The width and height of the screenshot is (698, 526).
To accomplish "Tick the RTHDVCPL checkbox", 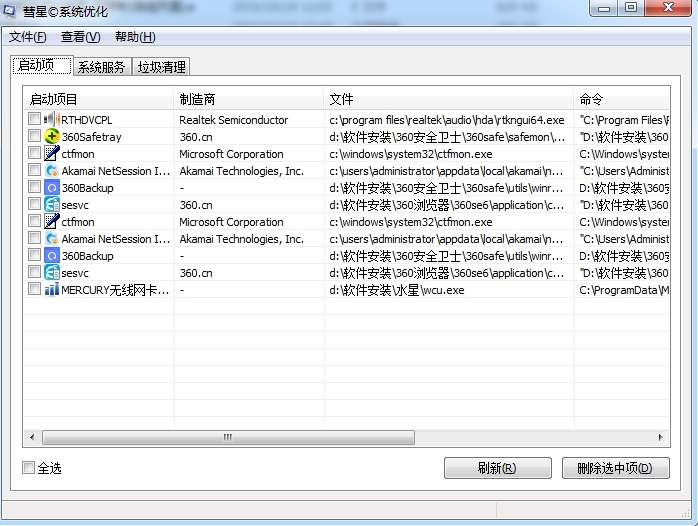I will coord(34,118).
